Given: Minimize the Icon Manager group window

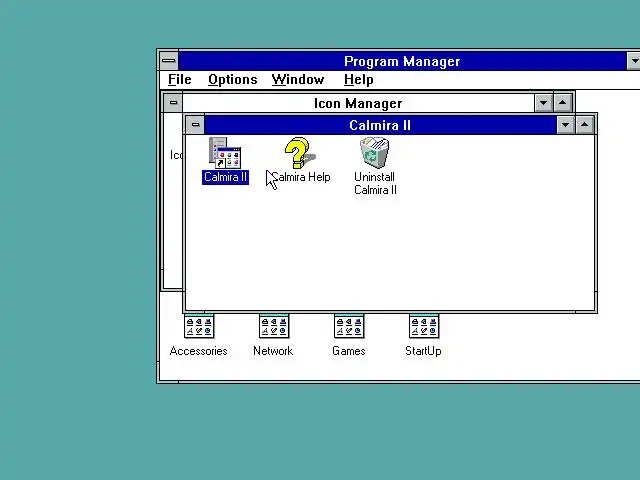Looking at the screenshot, I should click(x=543, y=103).
